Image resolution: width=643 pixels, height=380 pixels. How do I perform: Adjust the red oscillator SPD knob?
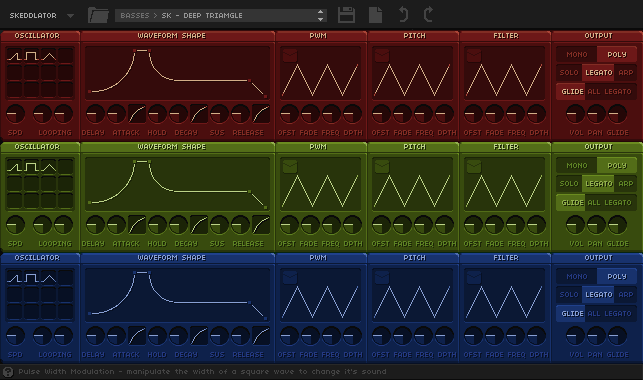(x=15, y=114)
